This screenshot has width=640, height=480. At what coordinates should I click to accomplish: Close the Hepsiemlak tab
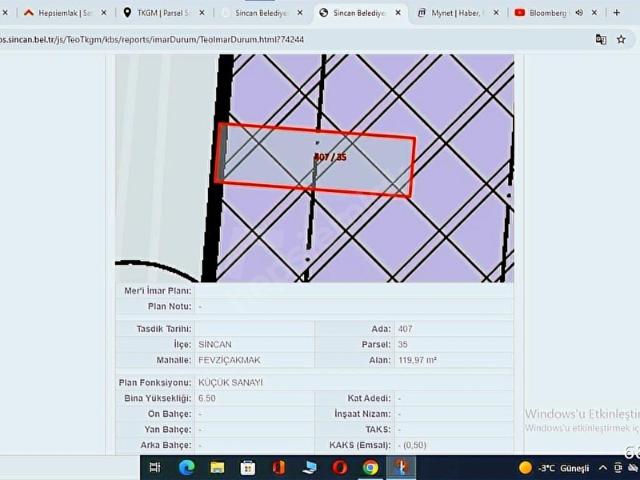click(x=104, y=13)
